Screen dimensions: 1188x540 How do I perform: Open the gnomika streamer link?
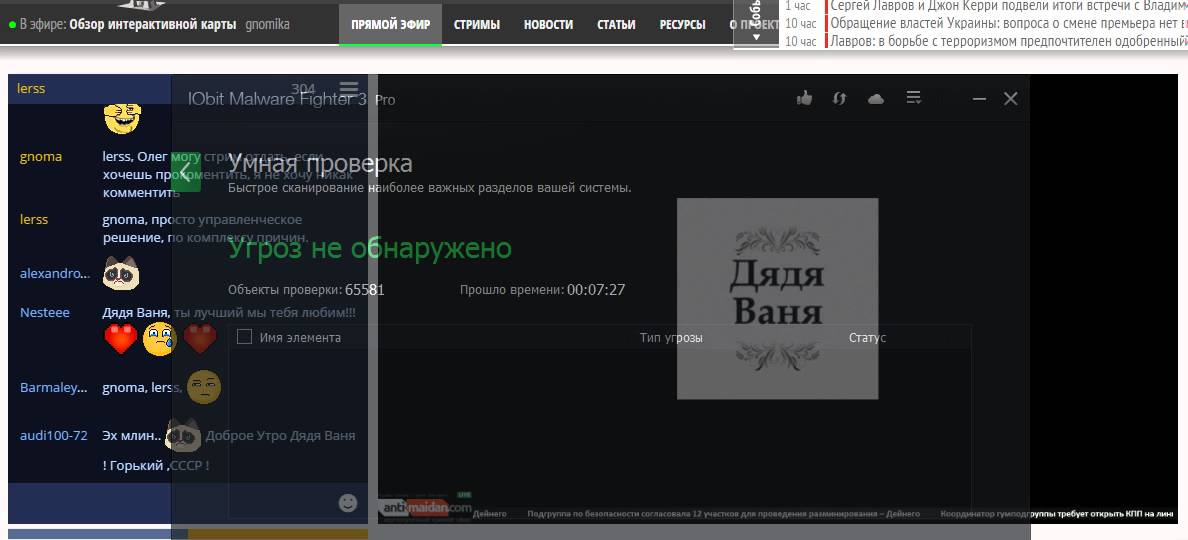click(267, 24)
